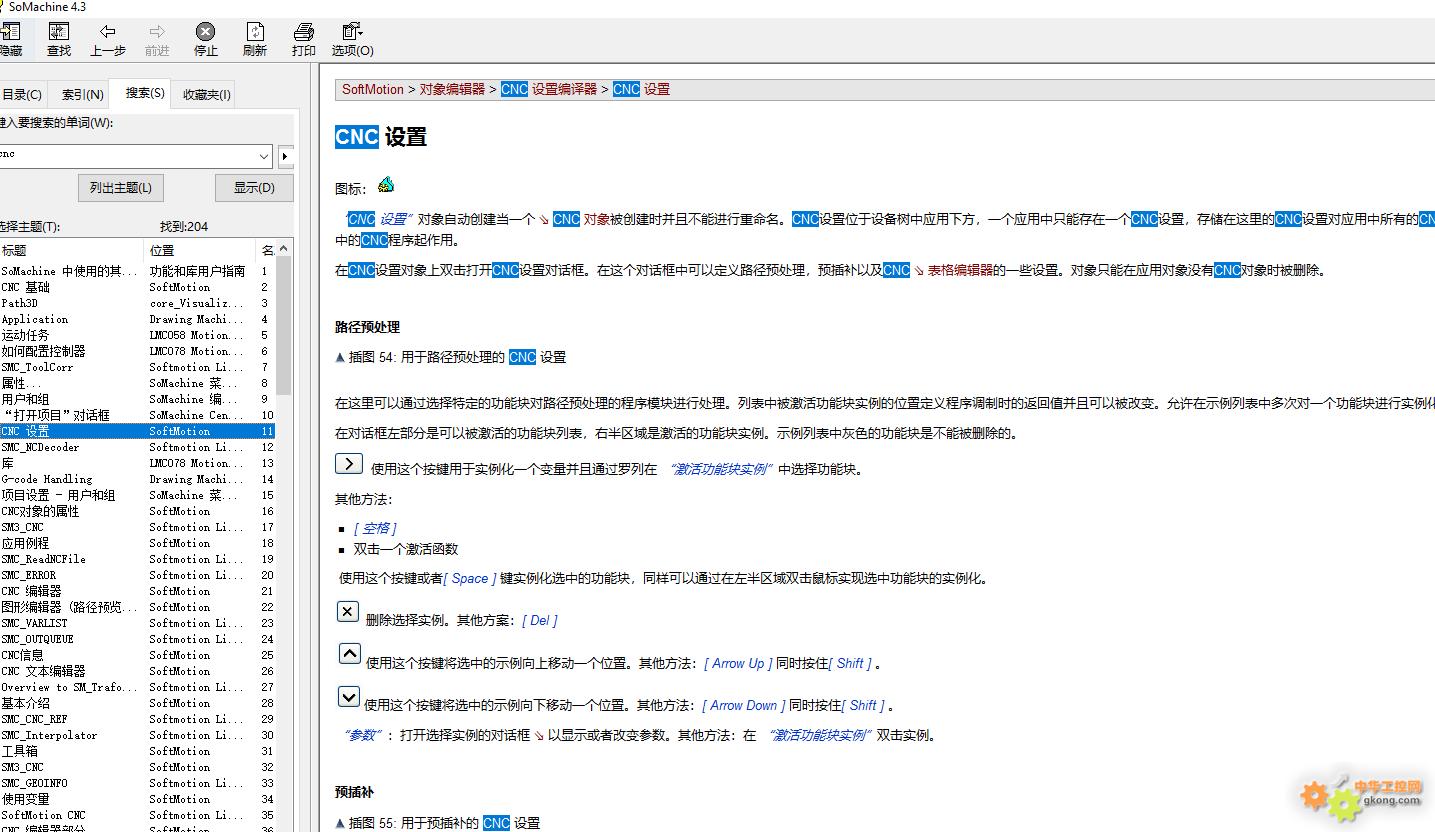
Task: Select SMC_Interpolator topic row
Action: coord(137,735)
